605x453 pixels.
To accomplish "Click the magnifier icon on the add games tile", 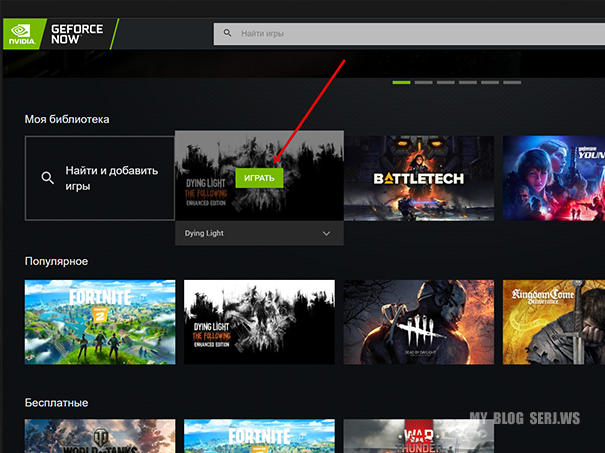I will point(47,178).
